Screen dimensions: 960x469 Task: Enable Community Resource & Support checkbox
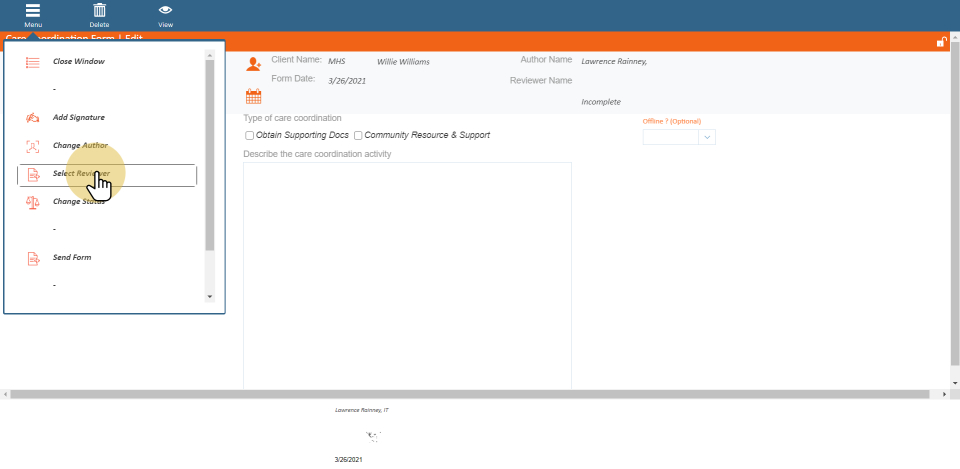(358, 135)
